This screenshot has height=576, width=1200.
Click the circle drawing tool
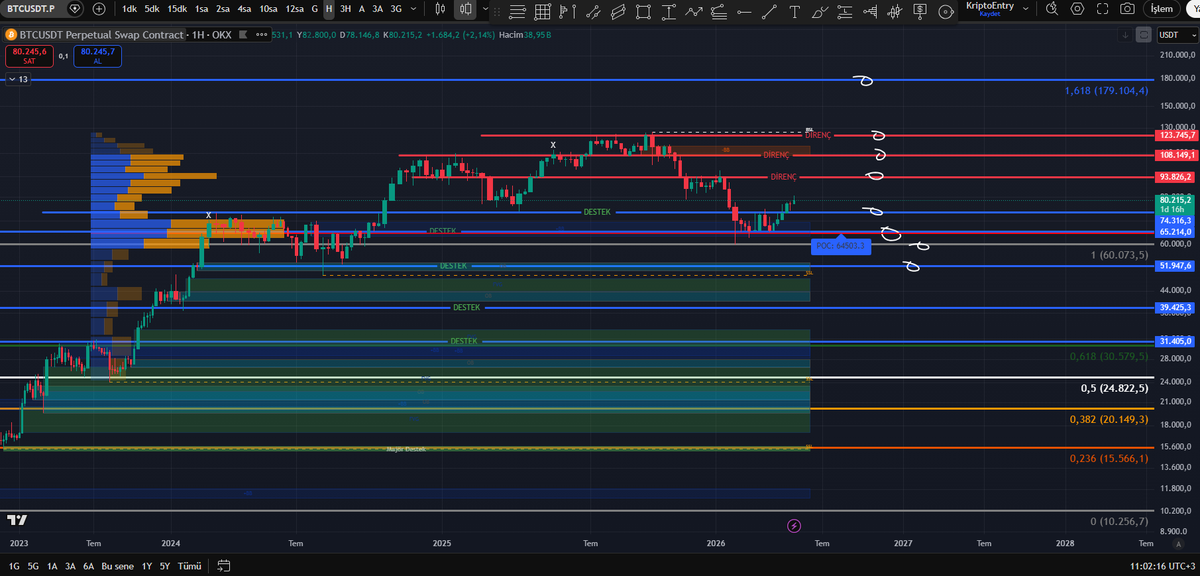945,11
